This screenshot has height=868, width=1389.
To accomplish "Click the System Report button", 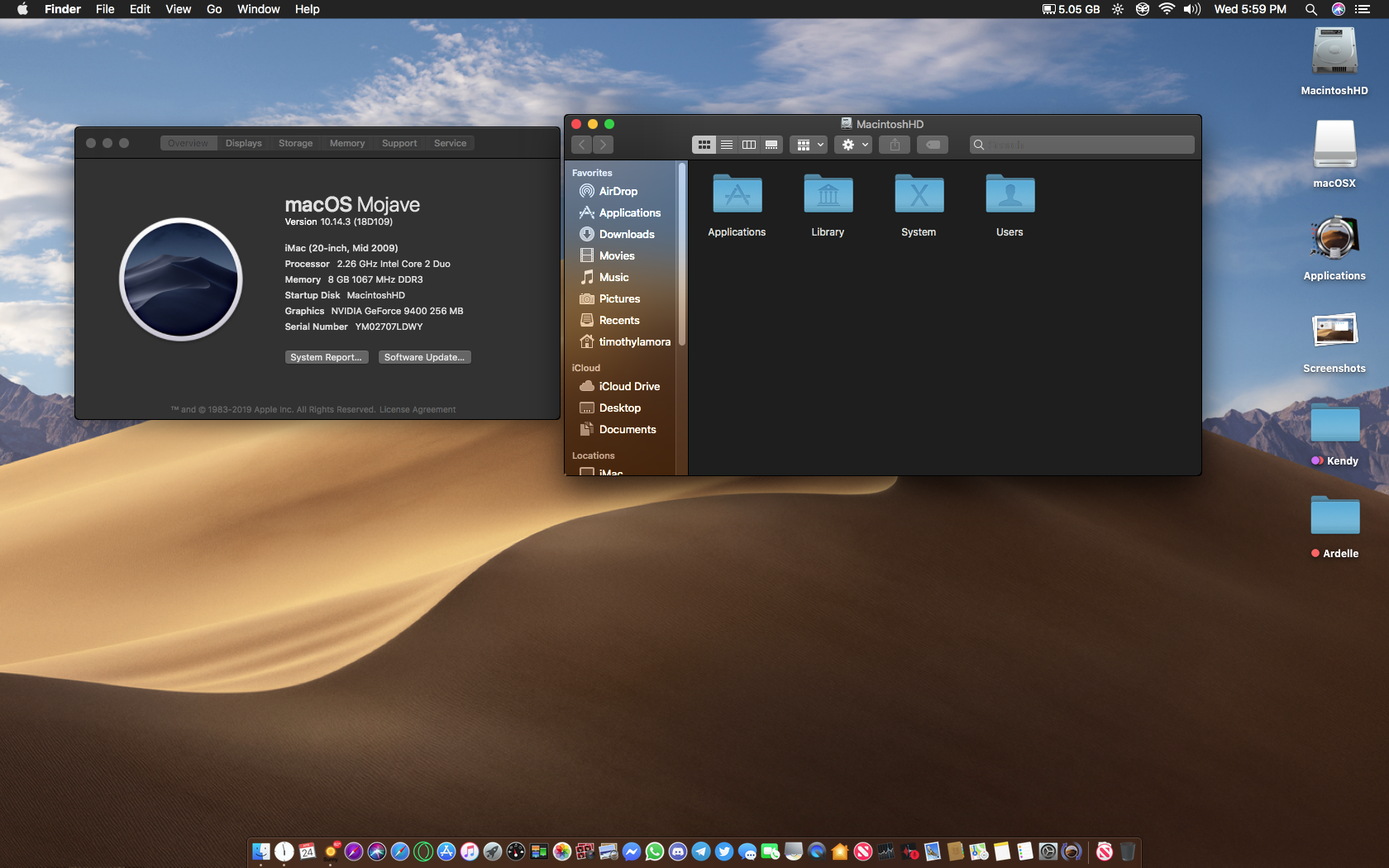I will (x=327, y=357).
